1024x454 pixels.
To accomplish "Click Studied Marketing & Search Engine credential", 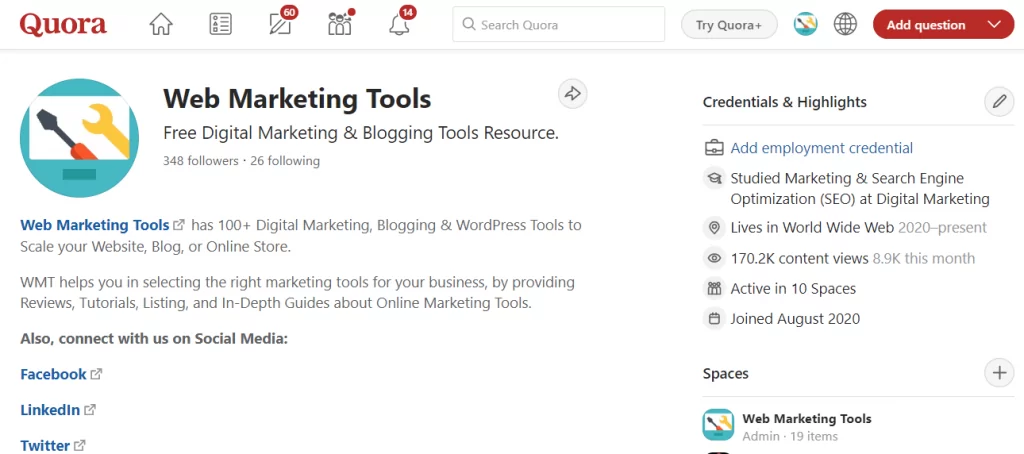I will click(x=860, y=188).
